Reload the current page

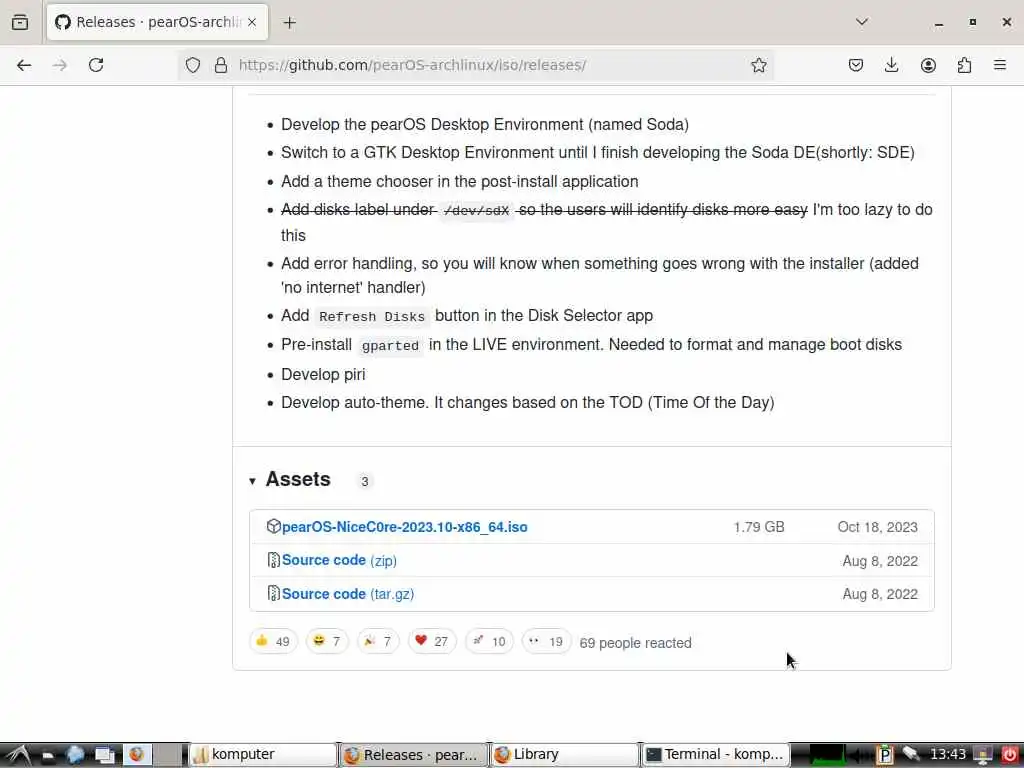click(96, 65)
